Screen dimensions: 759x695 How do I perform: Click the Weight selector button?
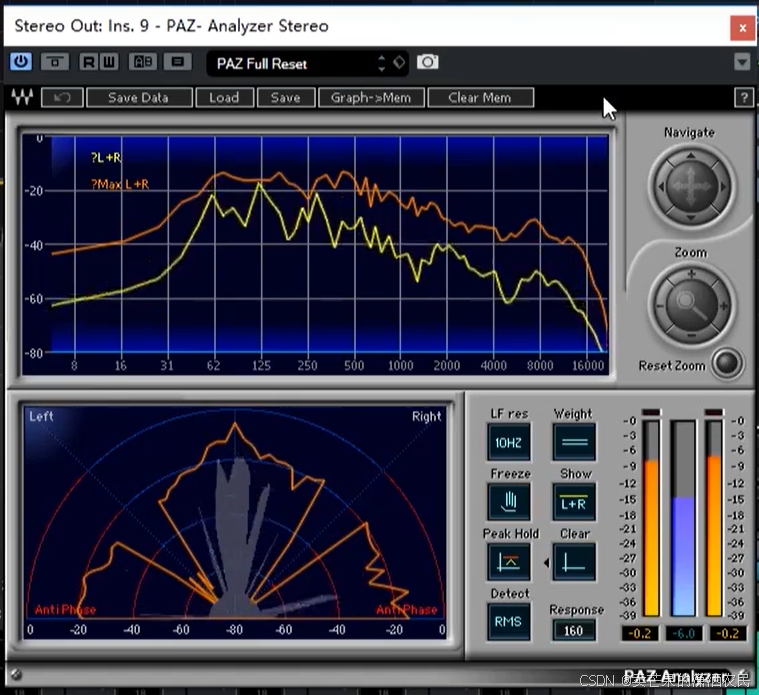coord(575,442)
